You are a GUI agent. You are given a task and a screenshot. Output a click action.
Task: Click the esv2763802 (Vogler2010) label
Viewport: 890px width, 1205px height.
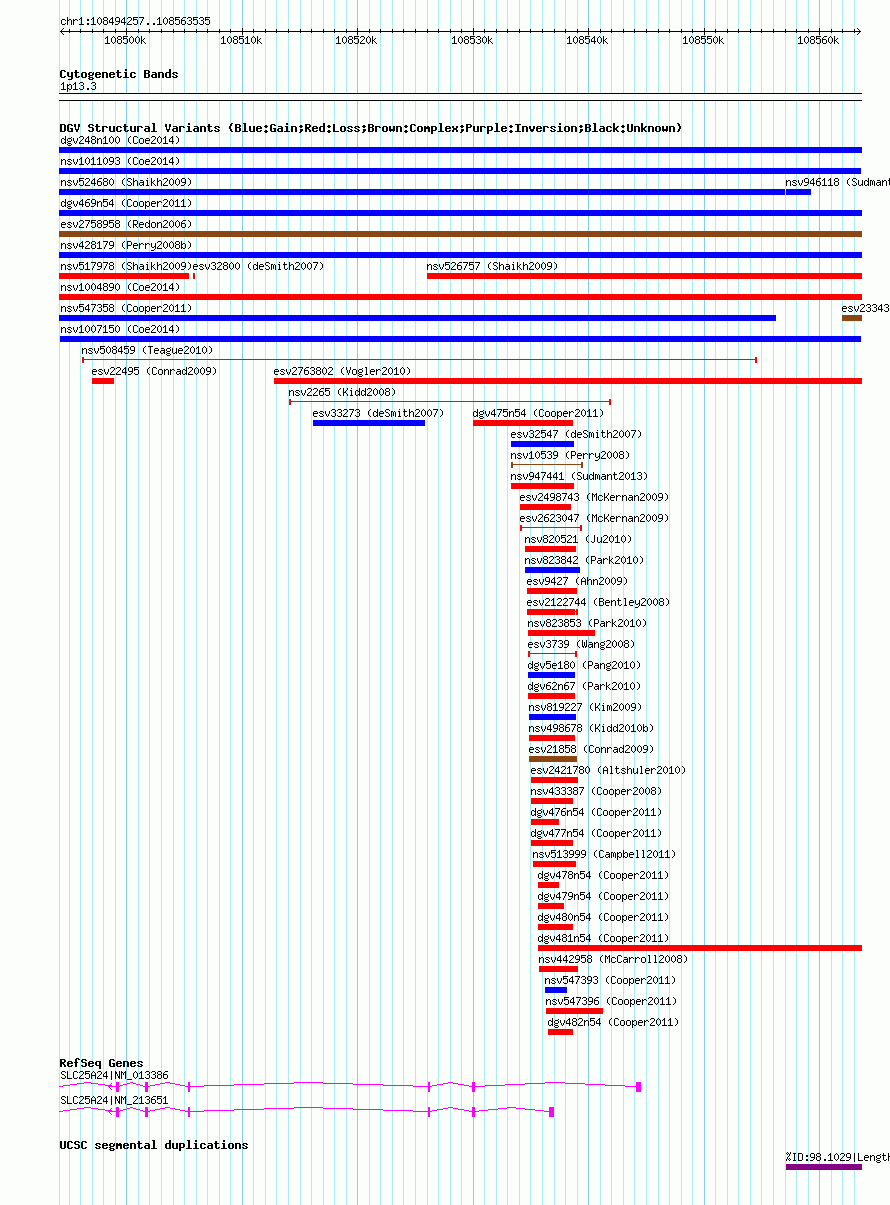[x=342, y=371]
